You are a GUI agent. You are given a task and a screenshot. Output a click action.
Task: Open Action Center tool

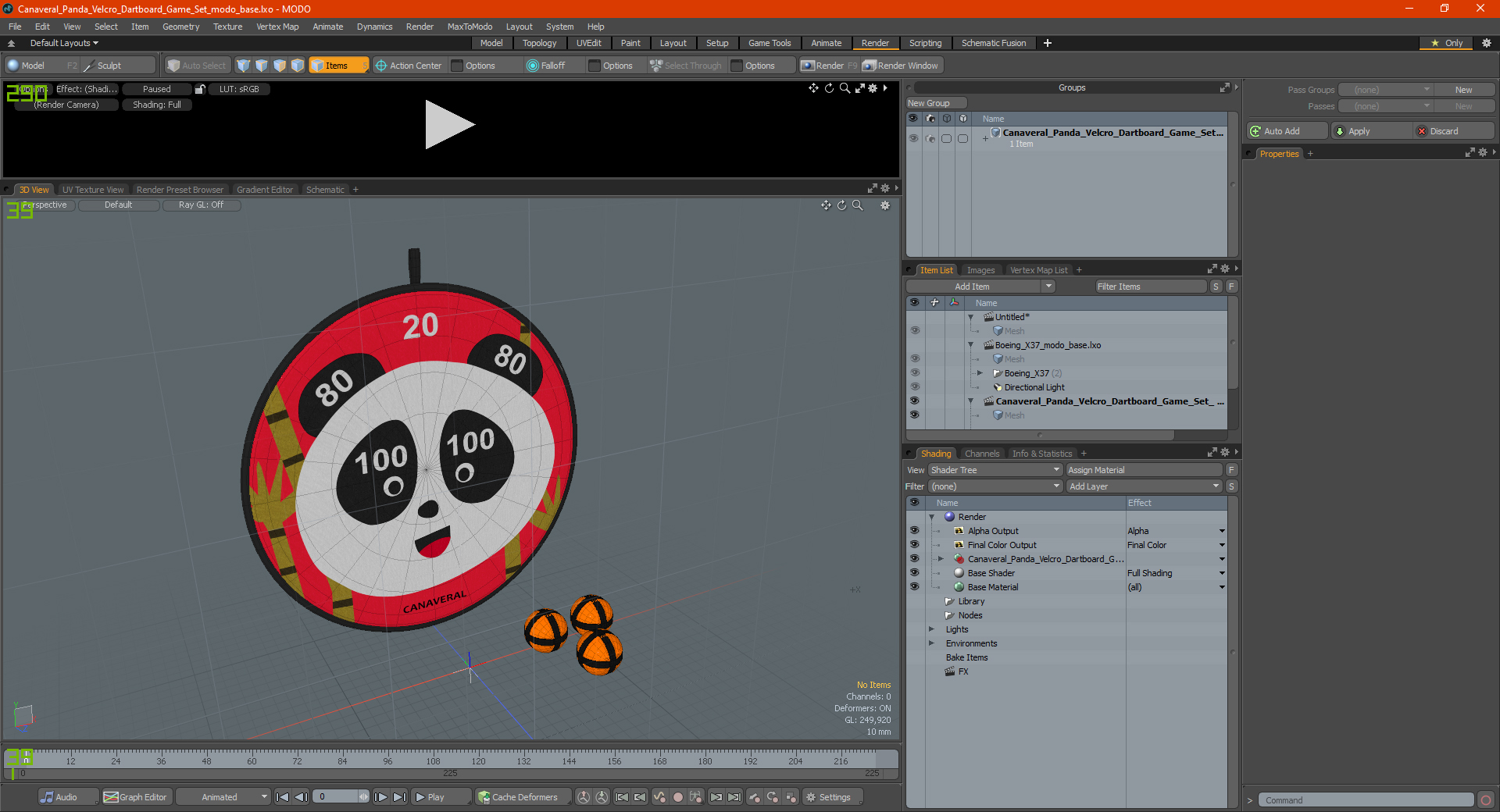pos(409,66)
